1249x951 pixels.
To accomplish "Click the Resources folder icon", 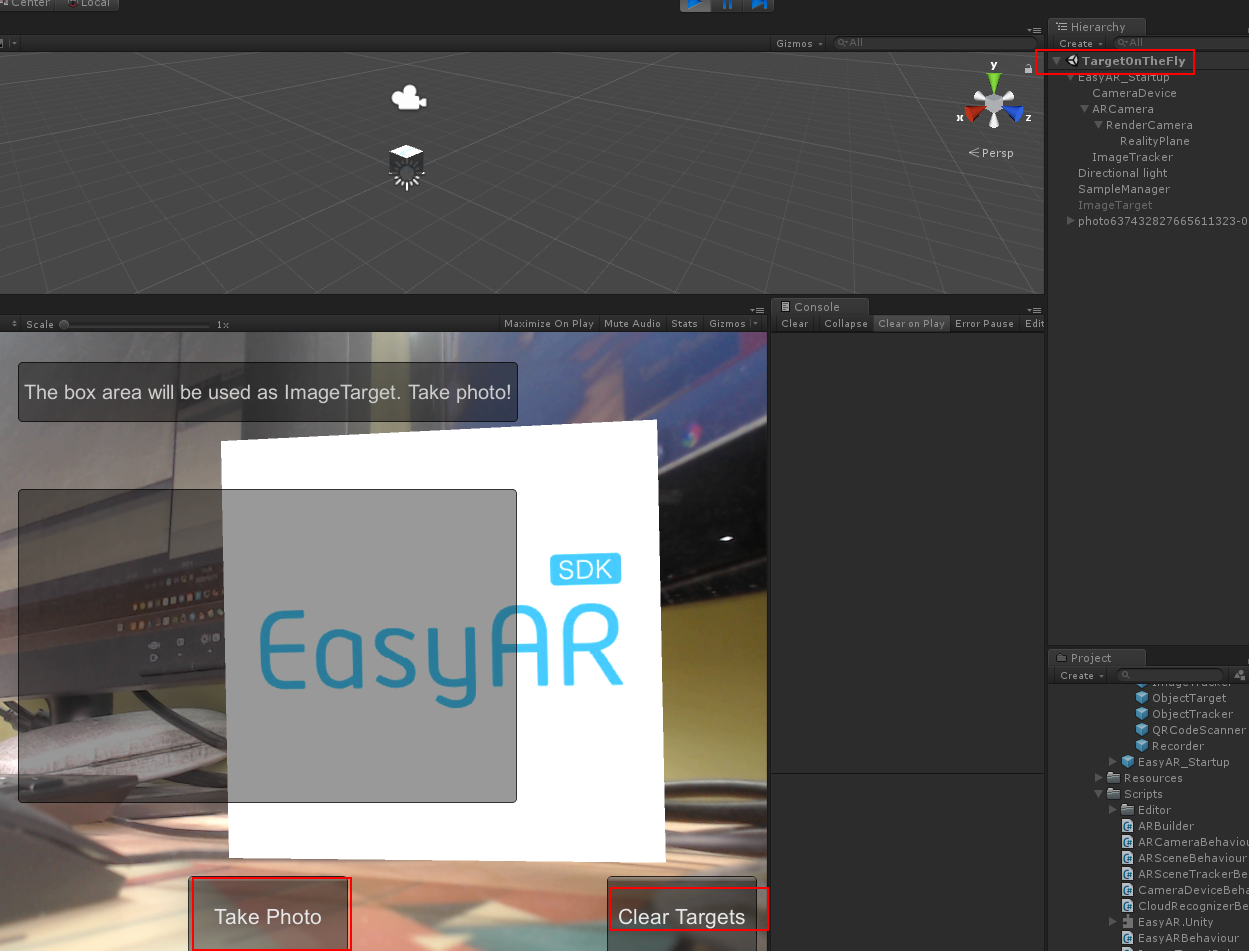I will [x=1114, y=778].
